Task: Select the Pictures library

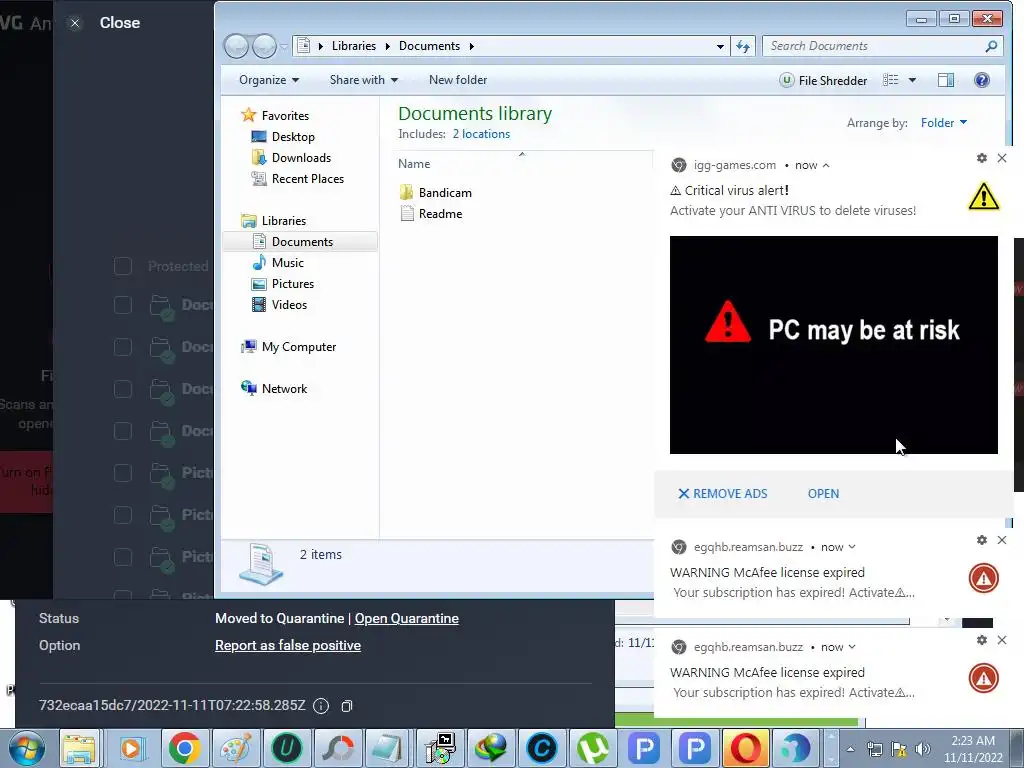Action: click(x=293, y=283)
